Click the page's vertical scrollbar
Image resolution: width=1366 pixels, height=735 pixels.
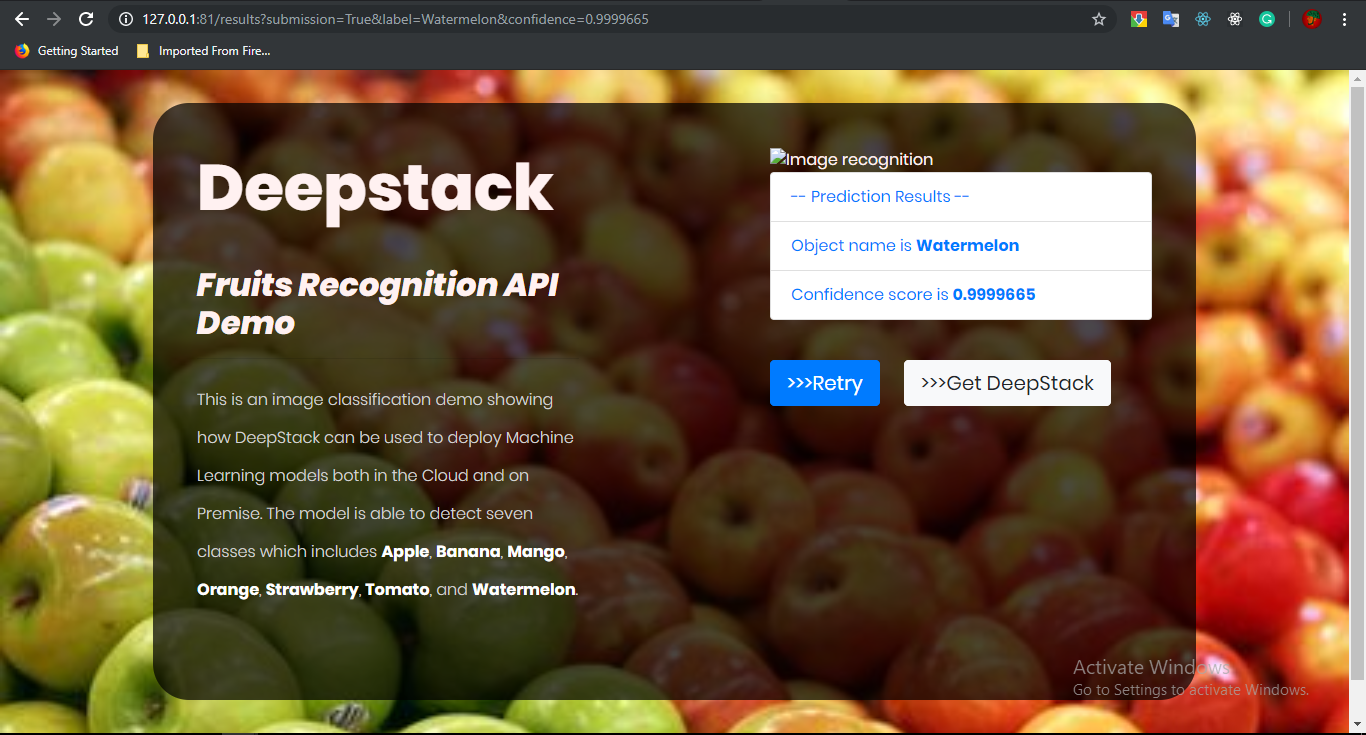tap(1358, 385)
